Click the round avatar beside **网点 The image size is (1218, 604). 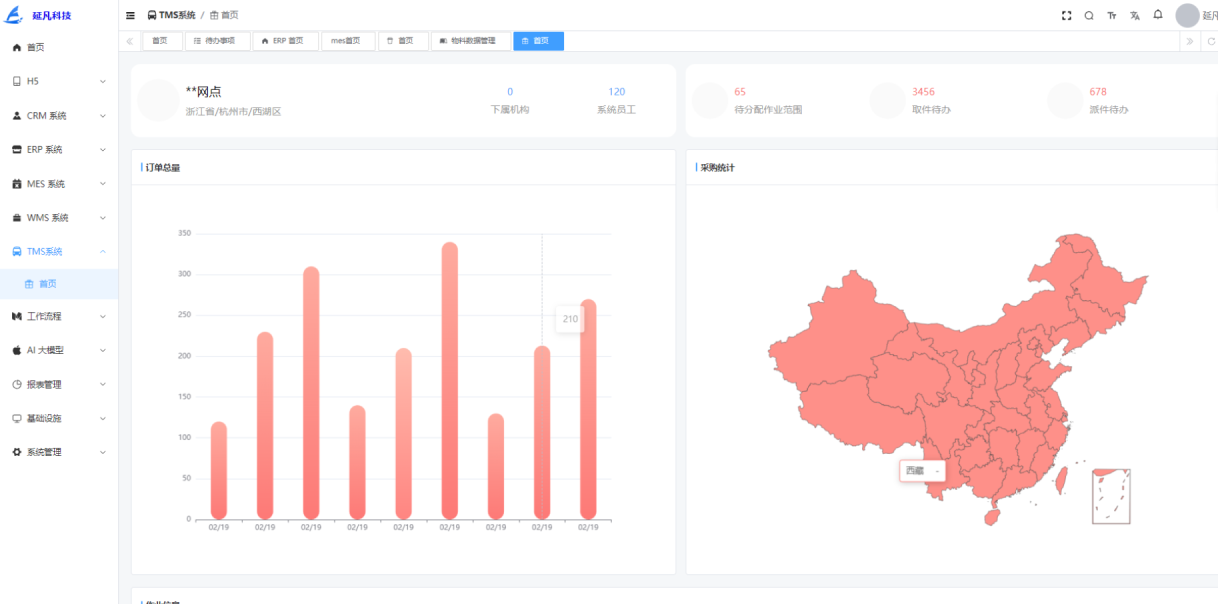point(158,100)
